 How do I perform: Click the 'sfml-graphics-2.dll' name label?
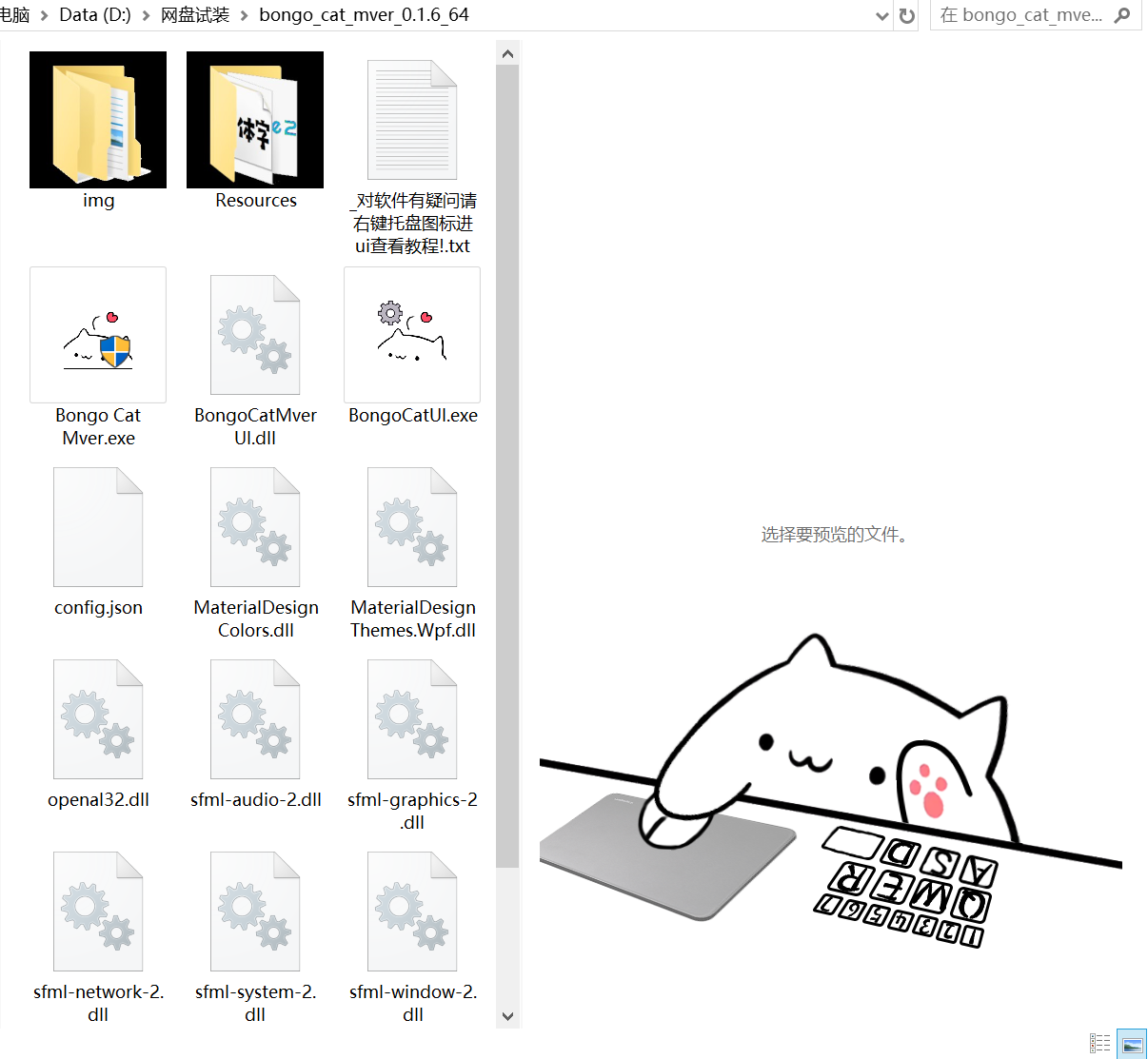pyautogui.click(x=412, y=812)
